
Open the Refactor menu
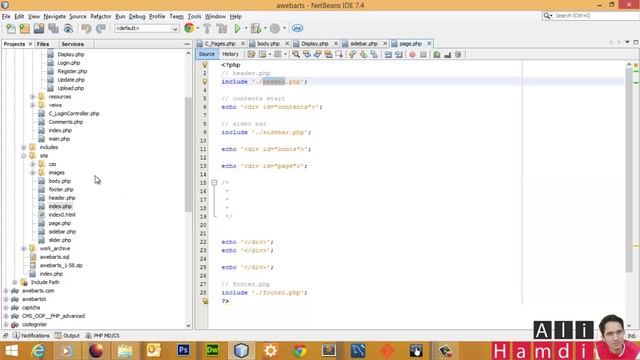pyautogui.click(x=101, y=16)
